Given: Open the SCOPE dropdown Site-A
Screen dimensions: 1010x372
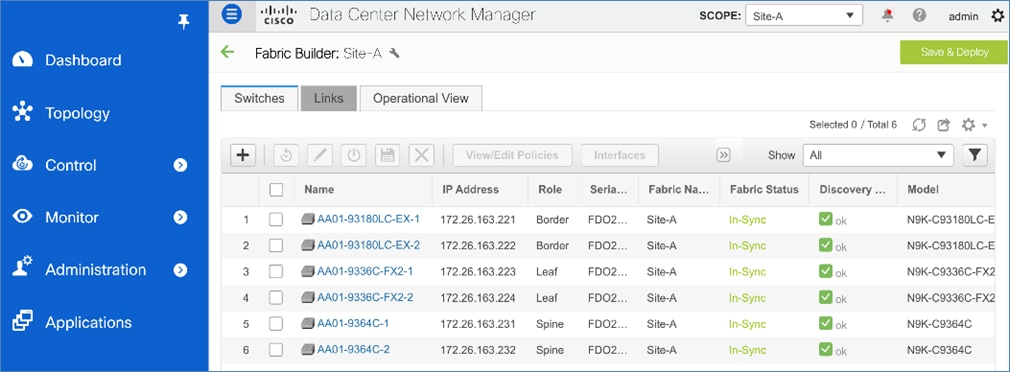Looking at the screenshot, I should pos(804,15).
